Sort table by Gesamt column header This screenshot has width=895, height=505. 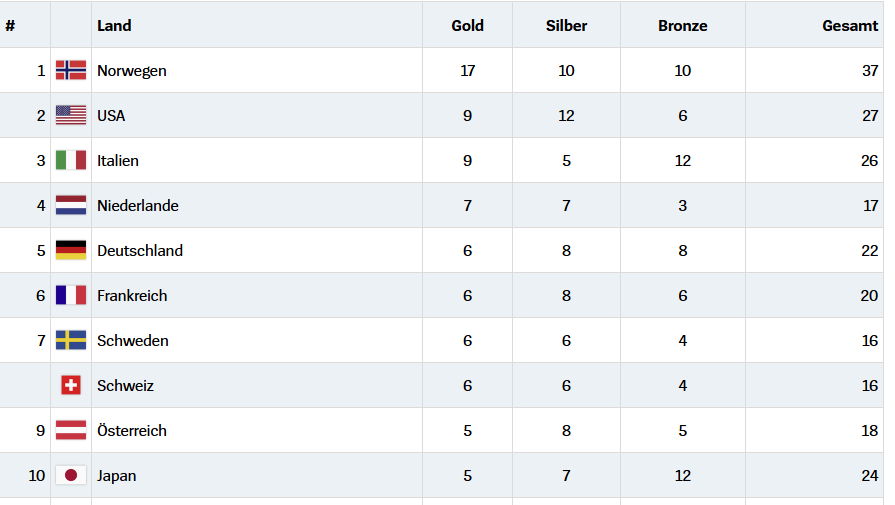[850, 26]
